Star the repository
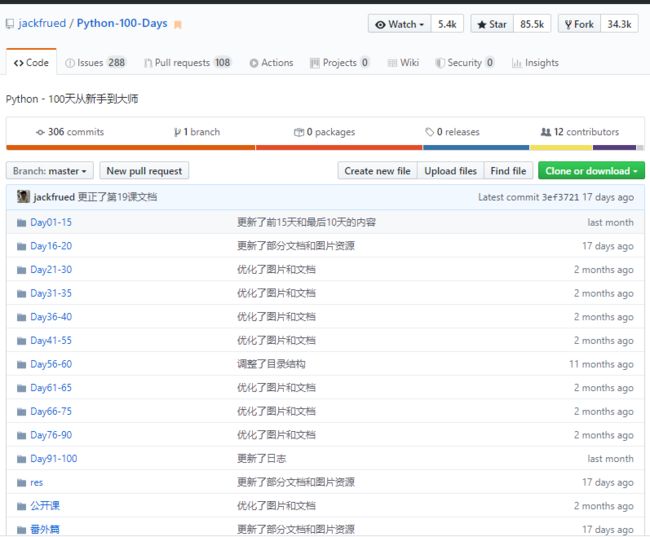Image resolution: width=650 pixels, height=537 pixels. (x=492, y=24)
